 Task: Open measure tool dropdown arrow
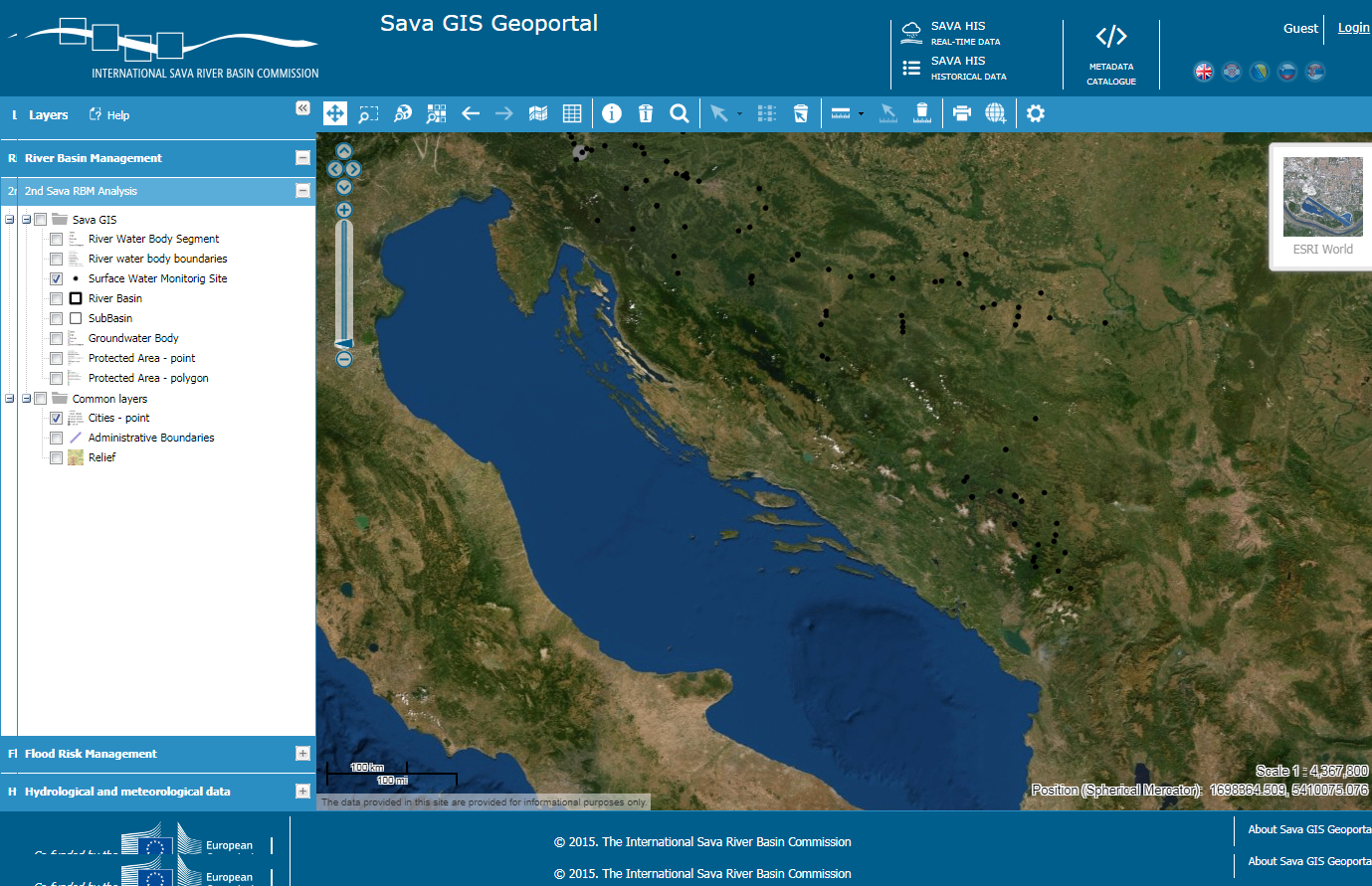click(861, 114)
